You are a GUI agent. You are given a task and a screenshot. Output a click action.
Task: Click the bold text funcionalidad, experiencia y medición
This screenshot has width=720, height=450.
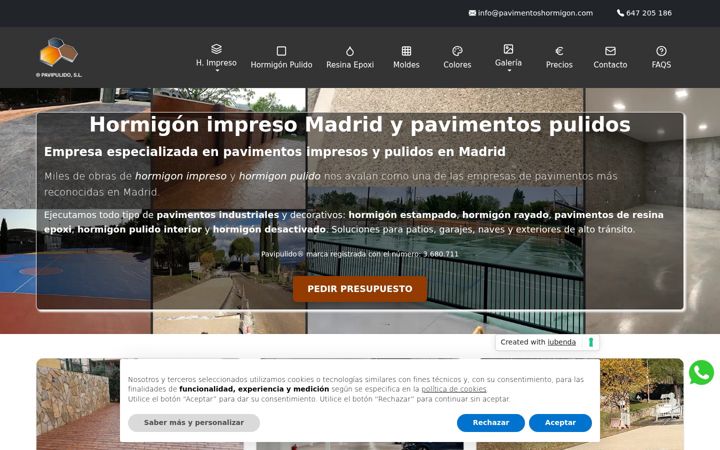[x=254, y=389]
